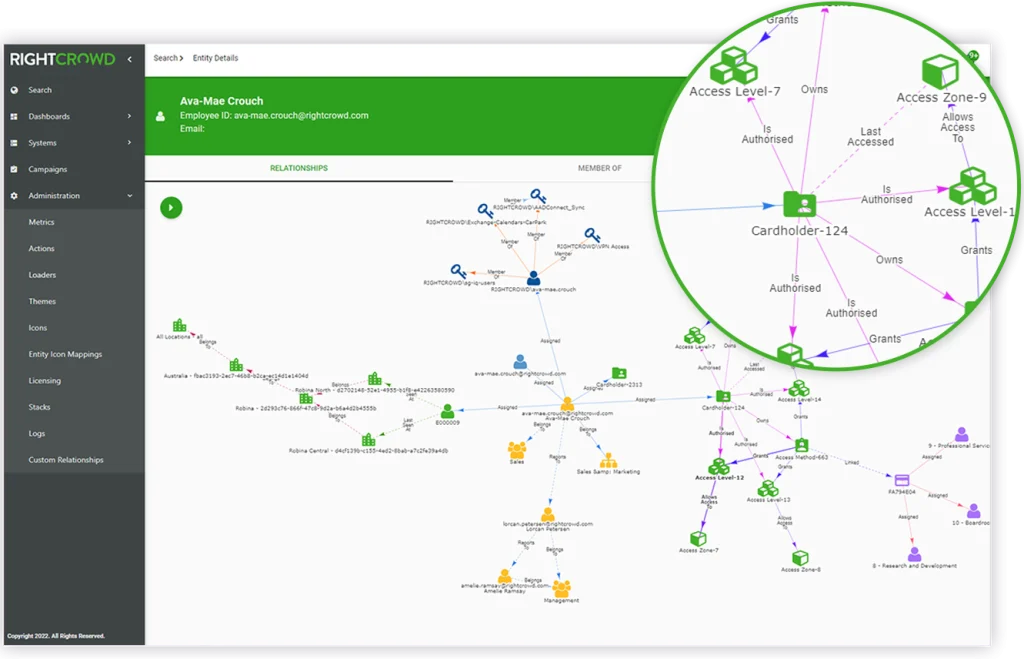Image resolution: width=1024 pixels, height=659 pixels.
Task: Click the Management group icon
Action: click(x=562, y=588)
